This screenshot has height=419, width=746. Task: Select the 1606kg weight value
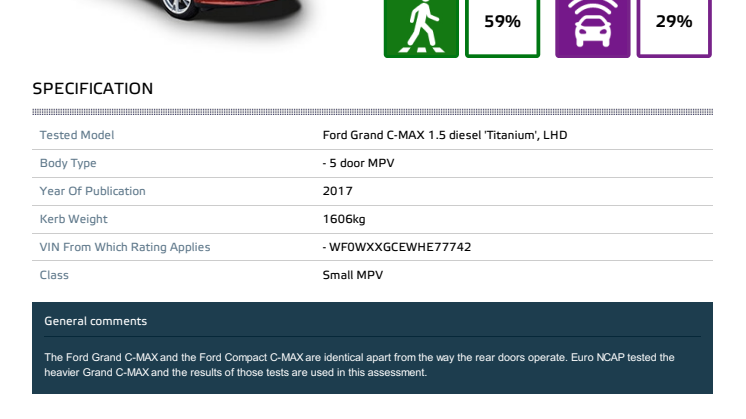tap(344, 219)
